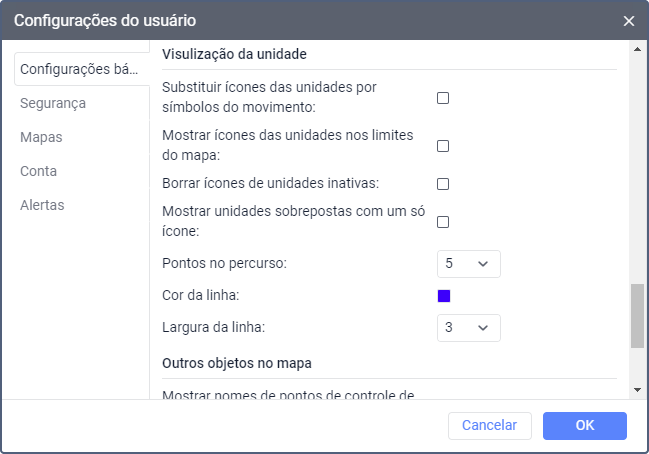Screen dimensions: 649x454
Task: Close the Configurações do usuário dialog
Action: click(x=629, y=21)
